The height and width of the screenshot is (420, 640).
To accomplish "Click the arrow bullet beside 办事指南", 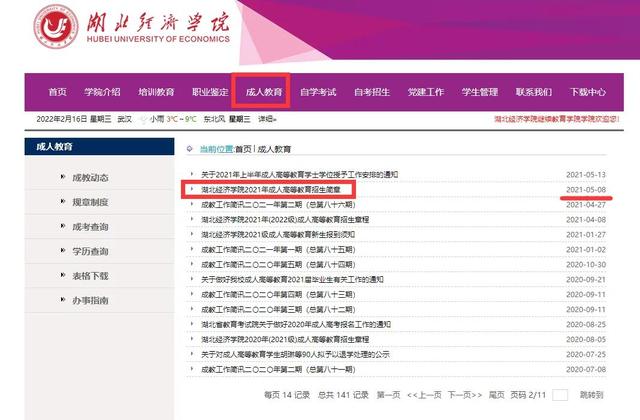I will pos(63,299).
